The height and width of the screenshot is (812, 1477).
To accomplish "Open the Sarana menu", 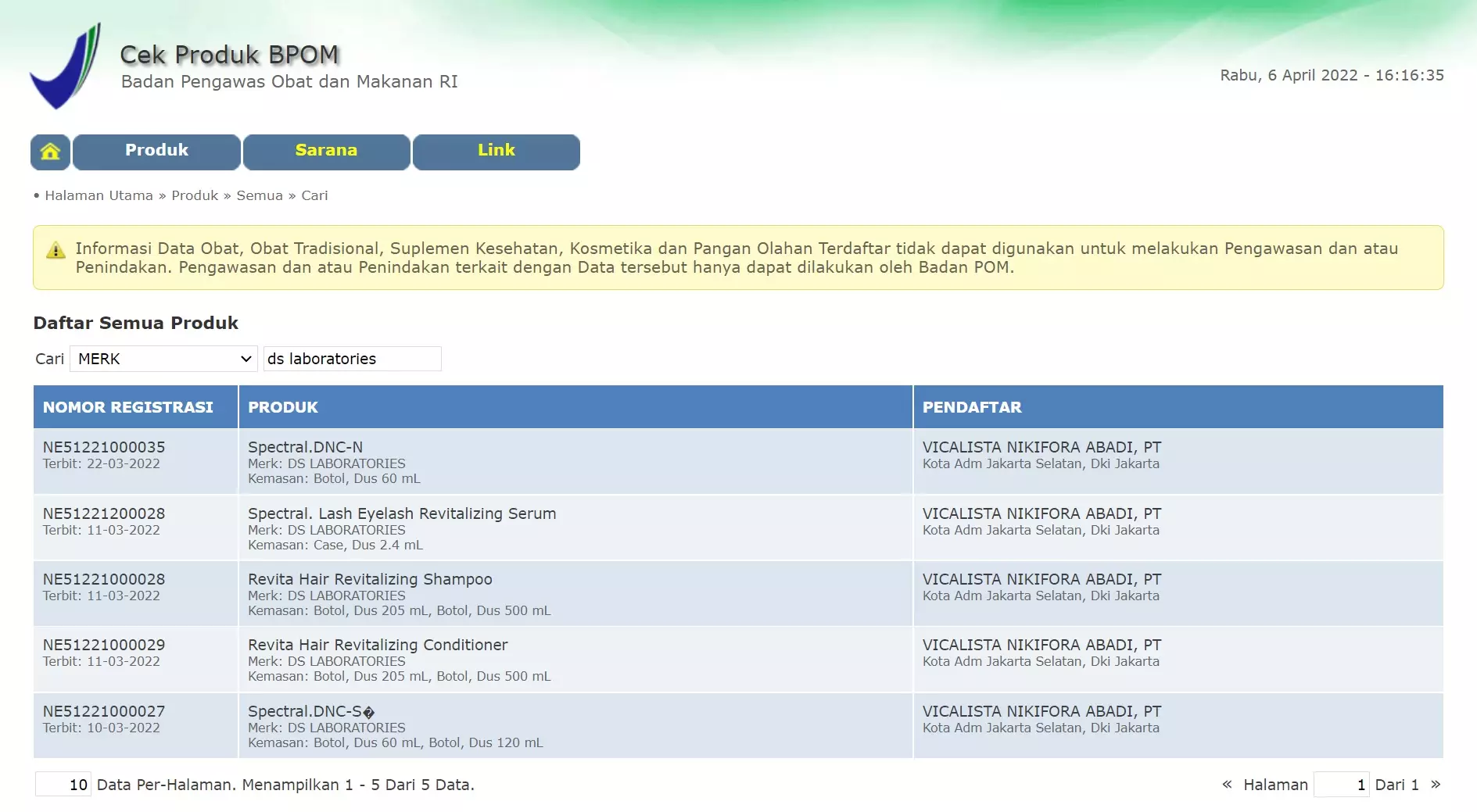I will point(326,152).
